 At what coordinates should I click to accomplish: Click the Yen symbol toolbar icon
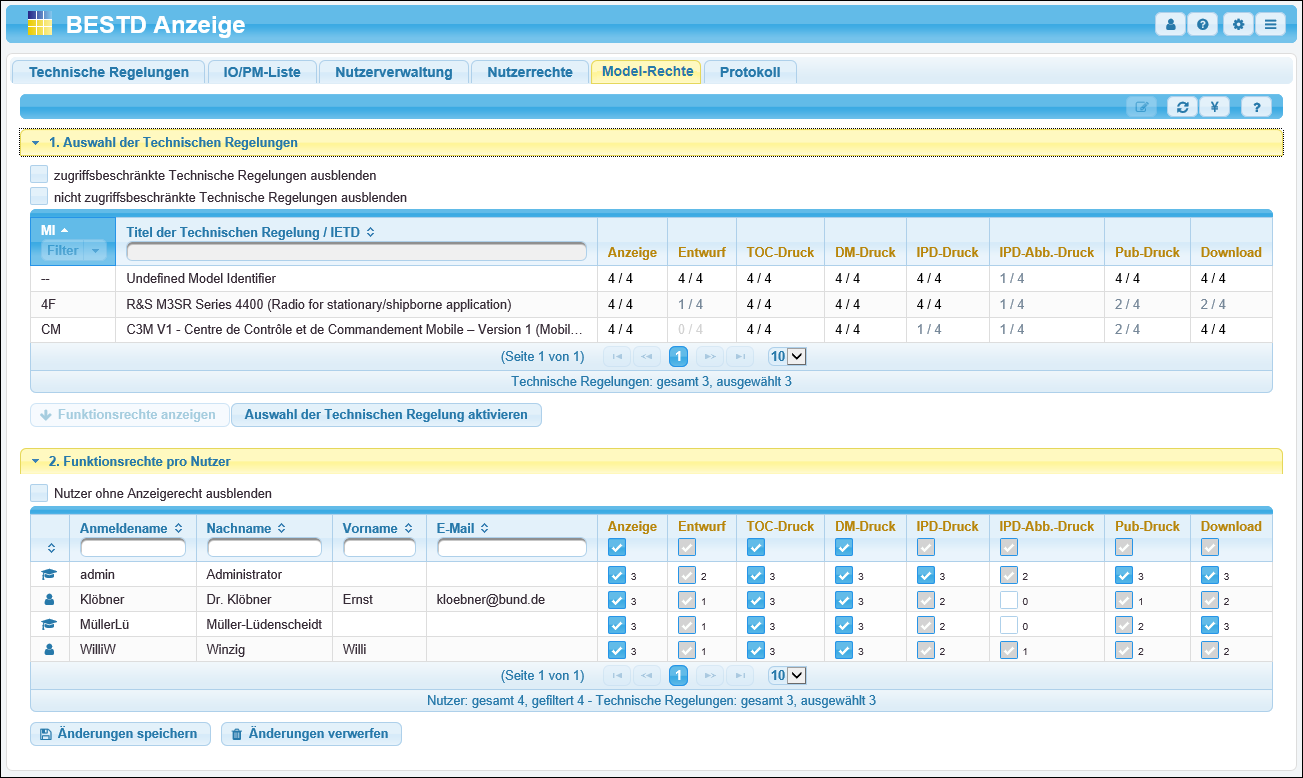pos(1214,107)
